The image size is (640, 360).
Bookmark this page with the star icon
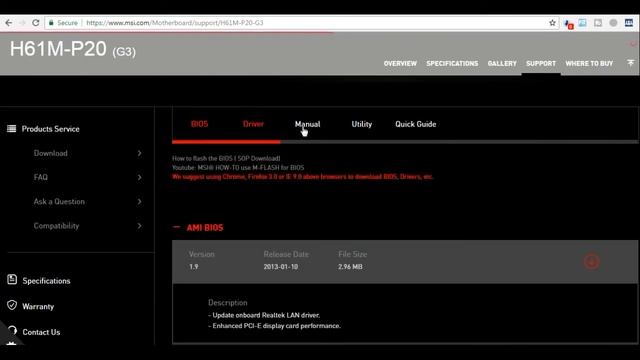pos(552,23)
